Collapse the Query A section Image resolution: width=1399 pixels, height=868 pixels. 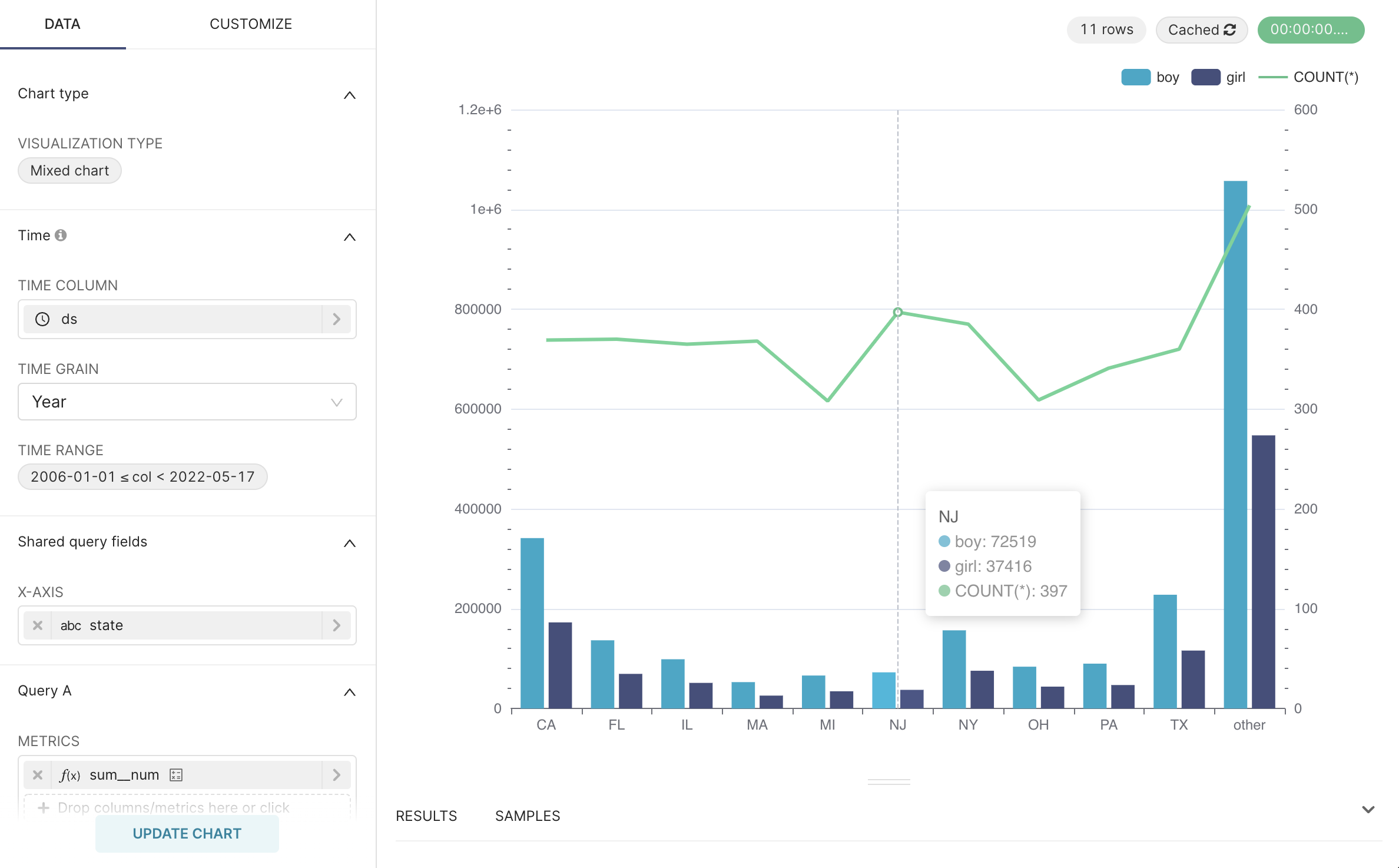click(350, 692)
